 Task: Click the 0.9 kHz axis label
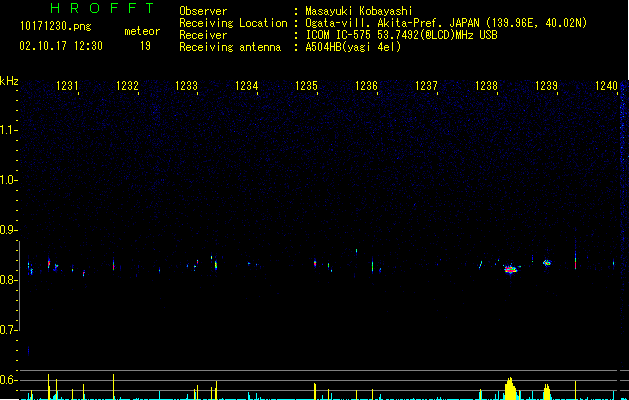coord(8,230)
